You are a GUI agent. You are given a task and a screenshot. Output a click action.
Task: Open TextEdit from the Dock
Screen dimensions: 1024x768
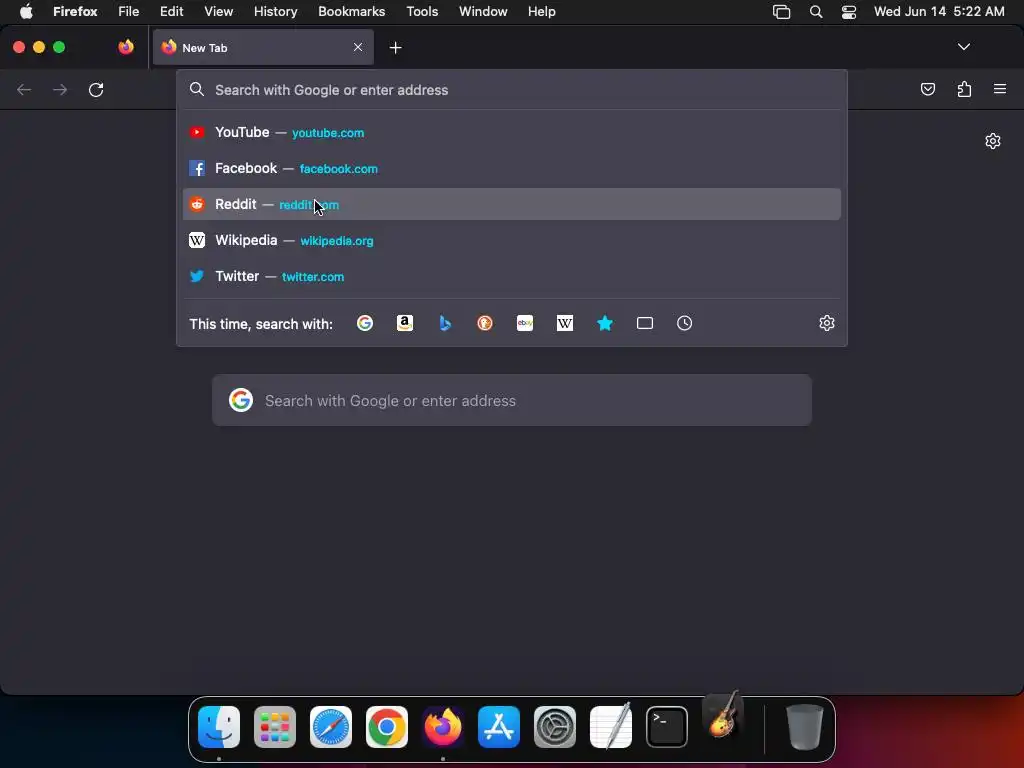click(x=611, y=726)
